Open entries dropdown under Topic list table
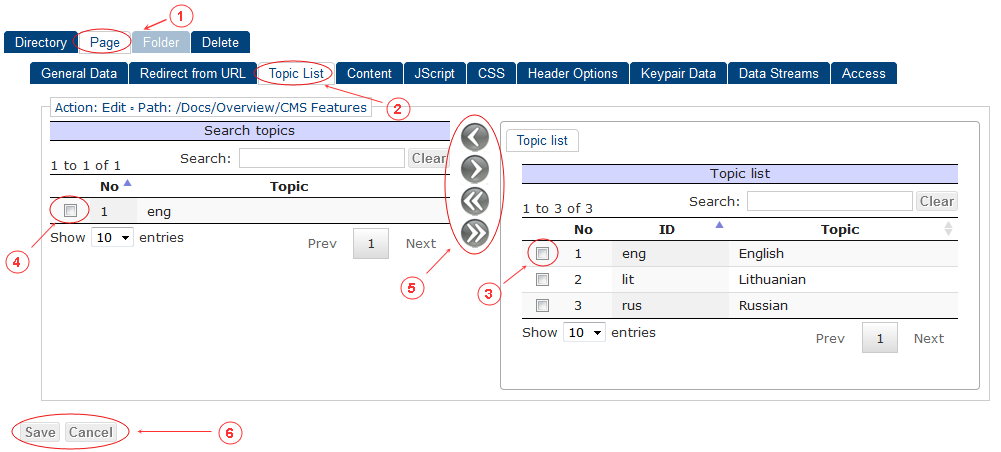The height and width of the screenshot is (452, 1001). [x=584, y=332]
